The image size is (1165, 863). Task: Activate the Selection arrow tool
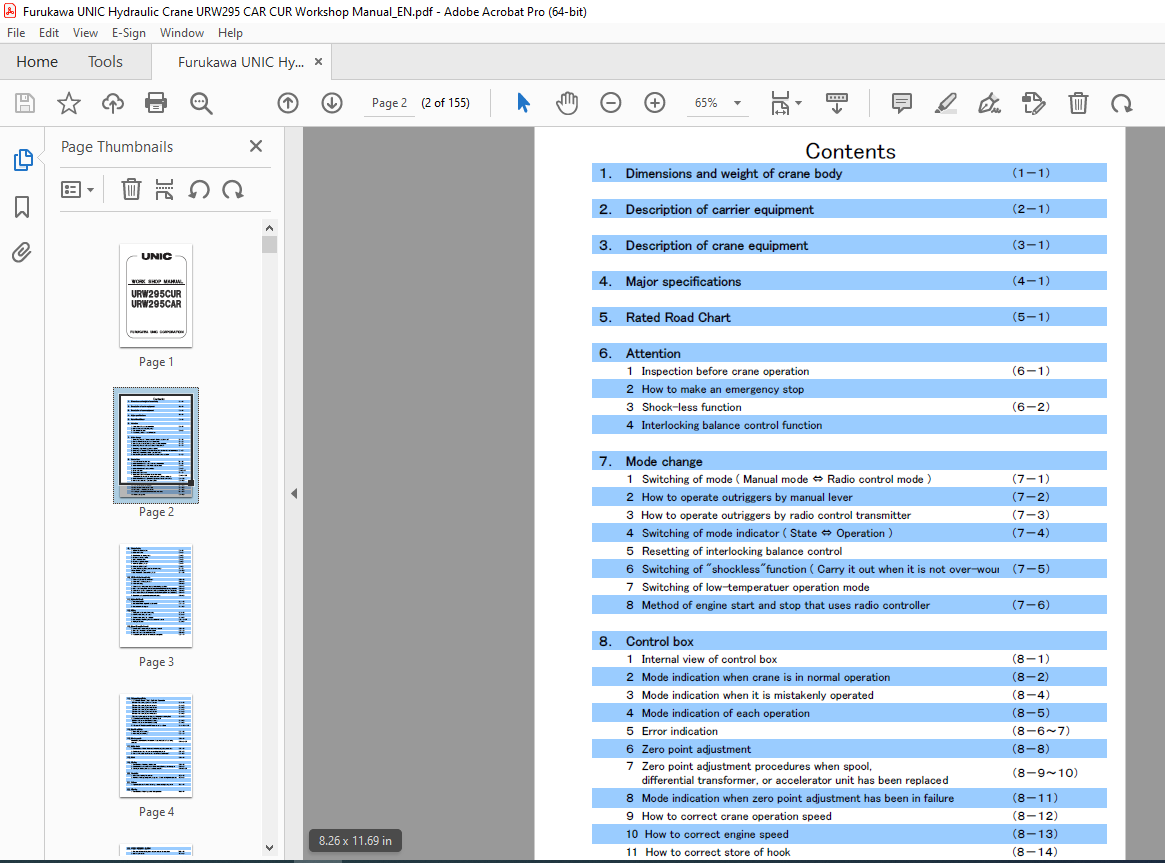click(x=523, y=103)
